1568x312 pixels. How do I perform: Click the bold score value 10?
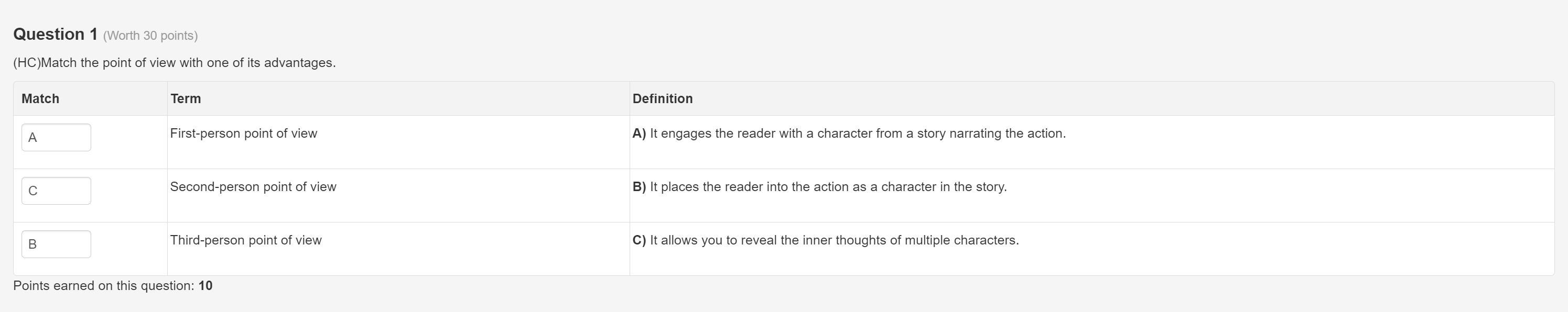coord(205,286)
